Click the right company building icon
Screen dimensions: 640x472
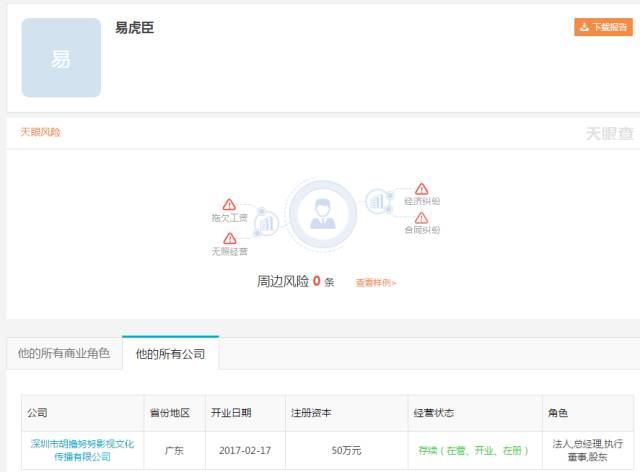[x=377, y=202]
